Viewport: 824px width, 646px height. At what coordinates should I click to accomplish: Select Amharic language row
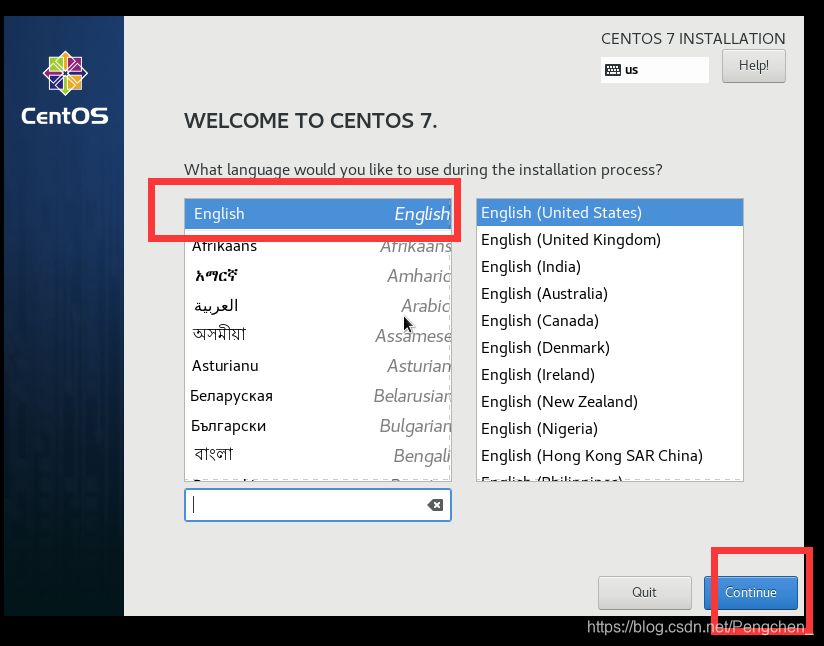click(x=317, y=275)
